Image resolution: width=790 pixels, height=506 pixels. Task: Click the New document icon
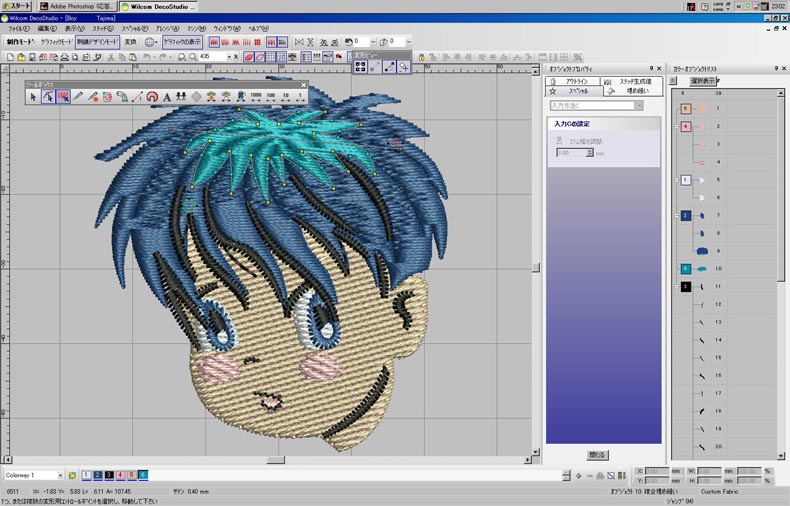[x=10, y=57]
